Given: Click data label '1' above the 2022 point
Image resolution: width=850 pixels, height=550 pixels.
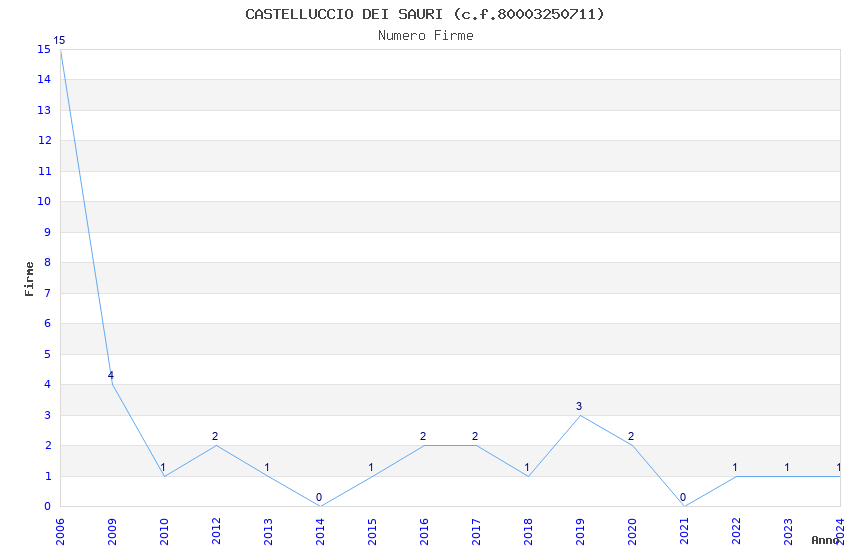Looking at the screenshot, I should click(735, 467).
